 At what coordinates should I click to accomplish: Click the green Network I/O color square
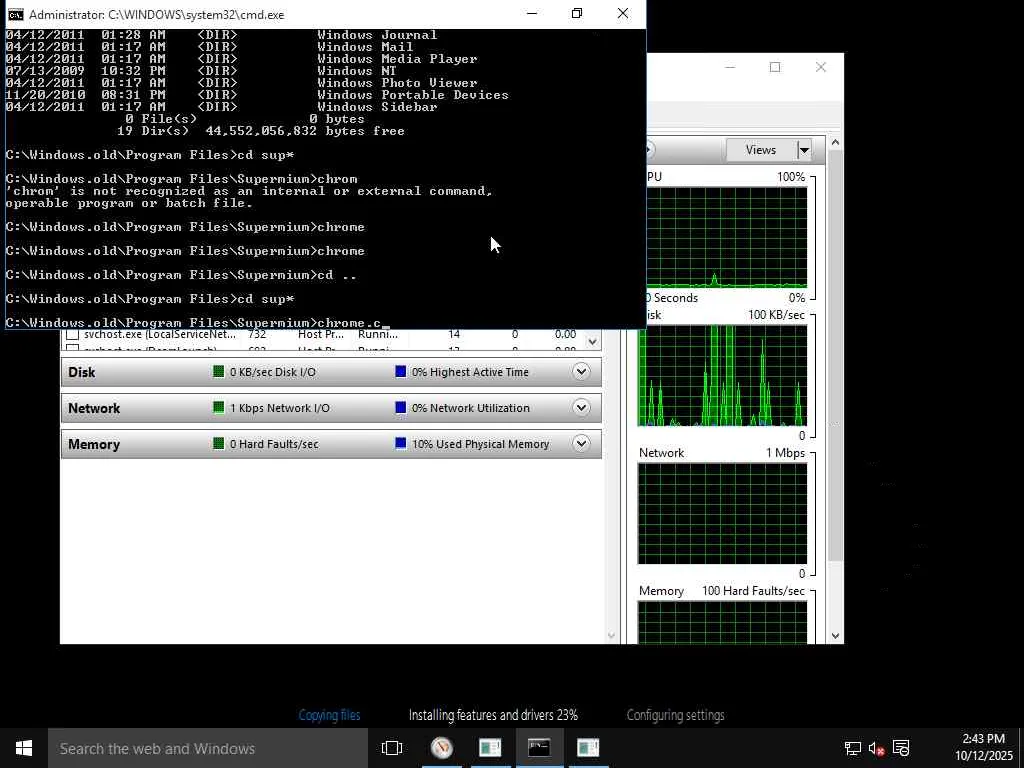point(219,408)
